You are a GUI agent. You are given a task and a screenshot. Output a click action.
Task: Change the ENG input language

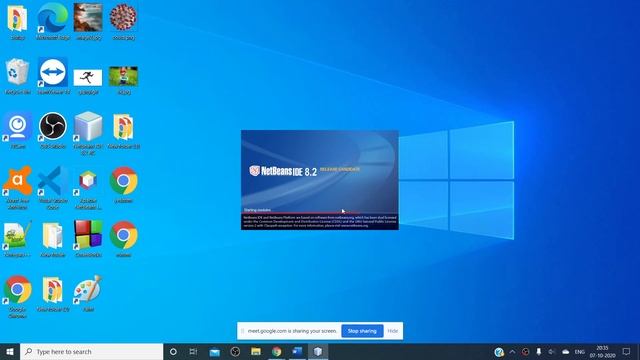coord(580,352)
